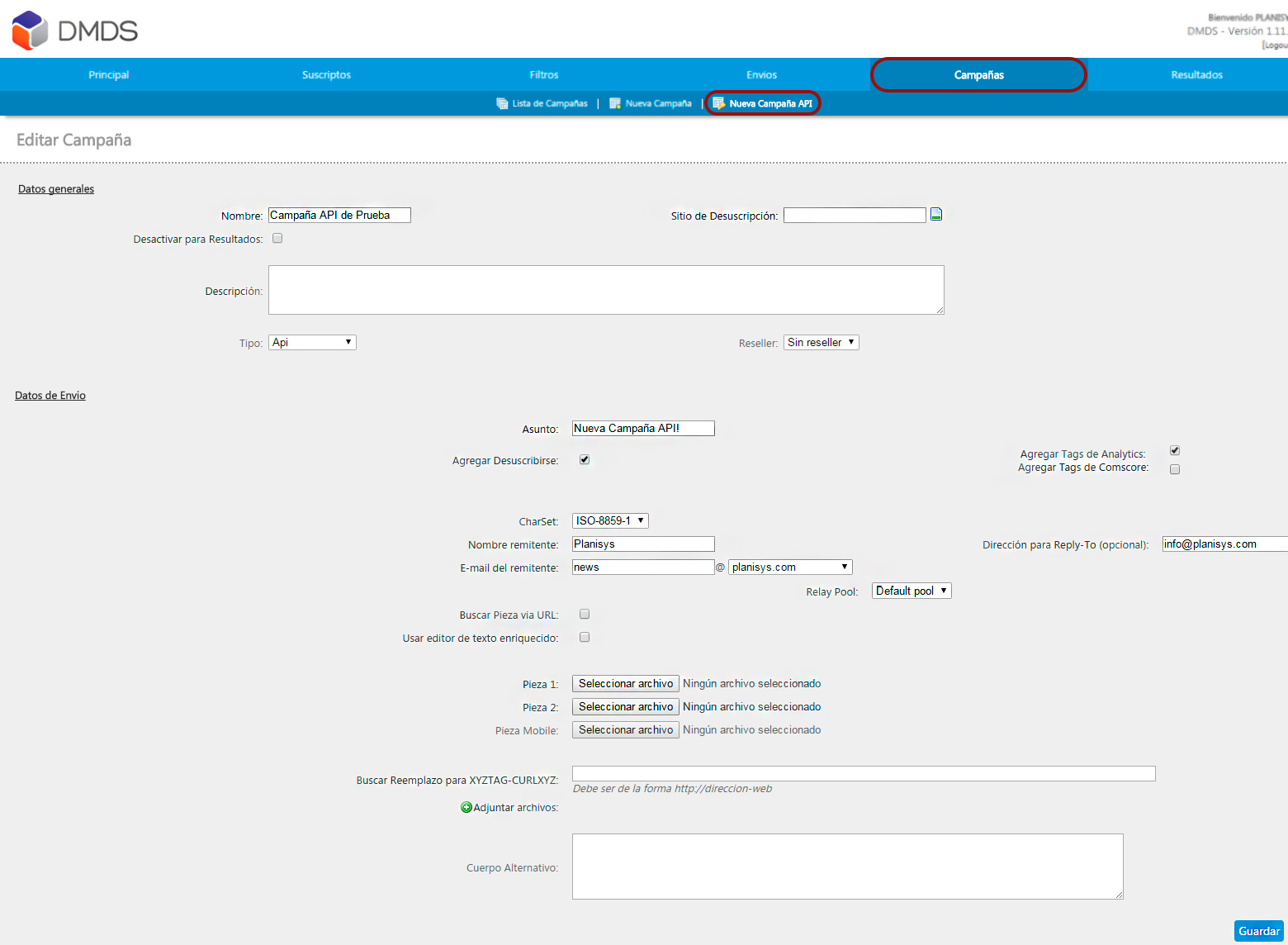
Task: Click E-mail del remitente field news
Action: (x=643, y=567)
